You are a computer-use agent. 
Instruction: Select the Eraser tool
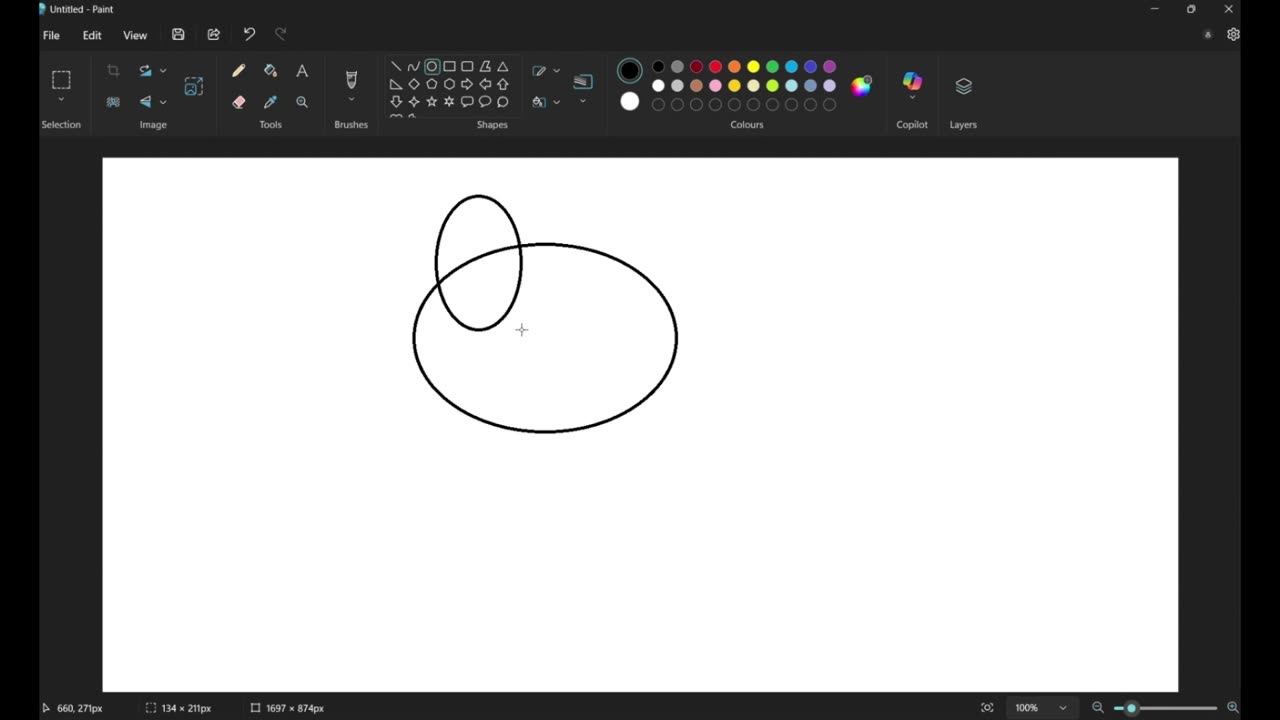click(x=238, y=102)
